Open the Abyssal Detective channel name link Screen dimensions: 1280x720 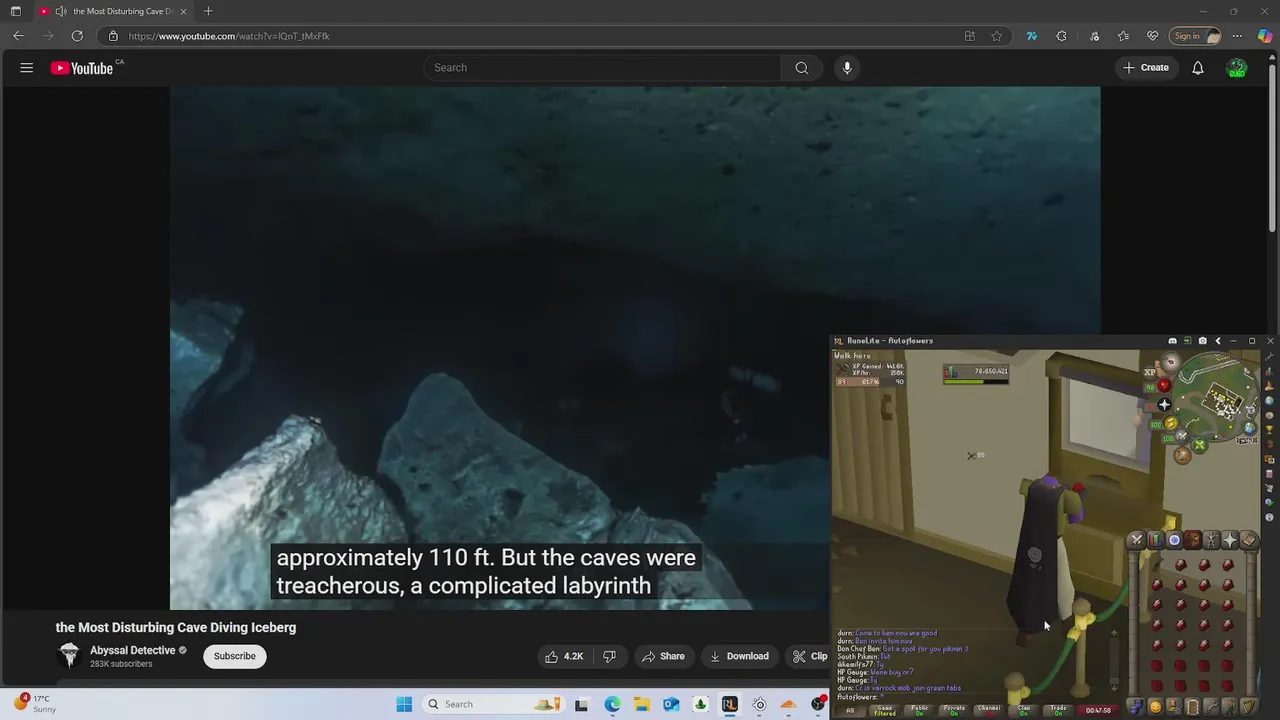coord(132,650)
